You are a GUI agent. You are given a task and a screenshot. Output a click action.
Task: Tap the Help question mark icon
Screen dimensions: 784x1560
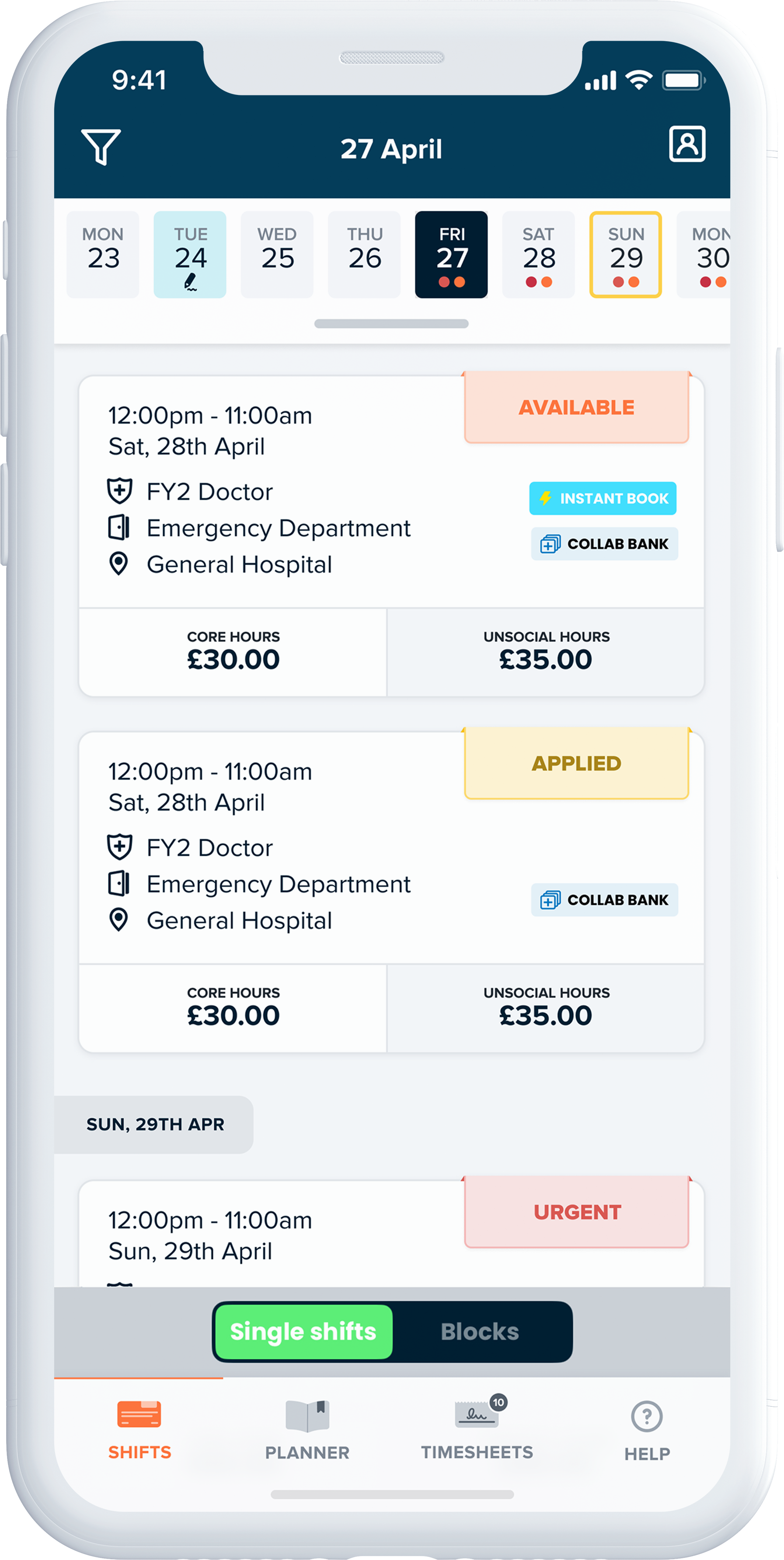point(647,1417)
